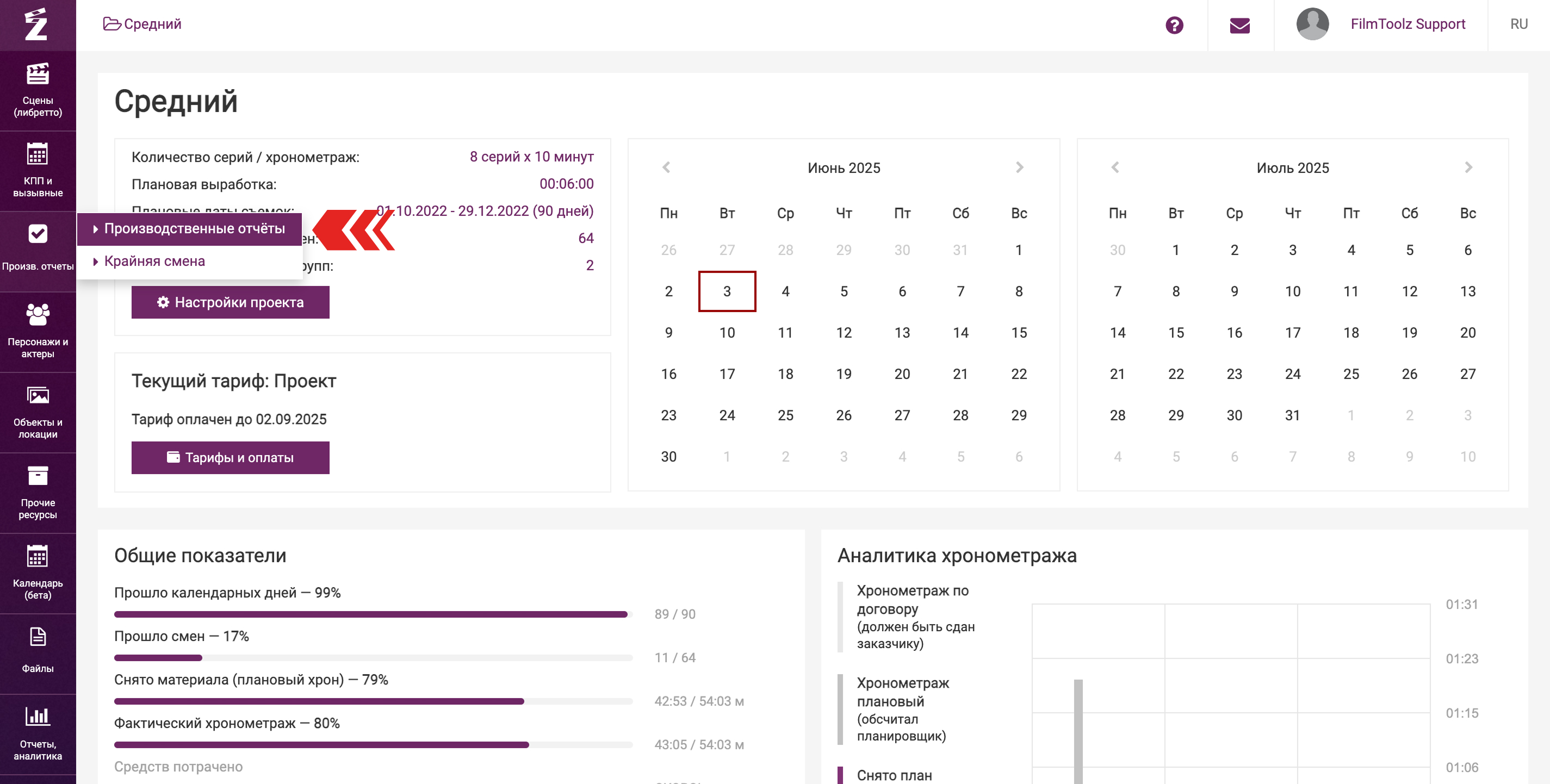The image size is (1550, 784).
Task: Go to previous month from Июнь 2025
Action: 666,167
